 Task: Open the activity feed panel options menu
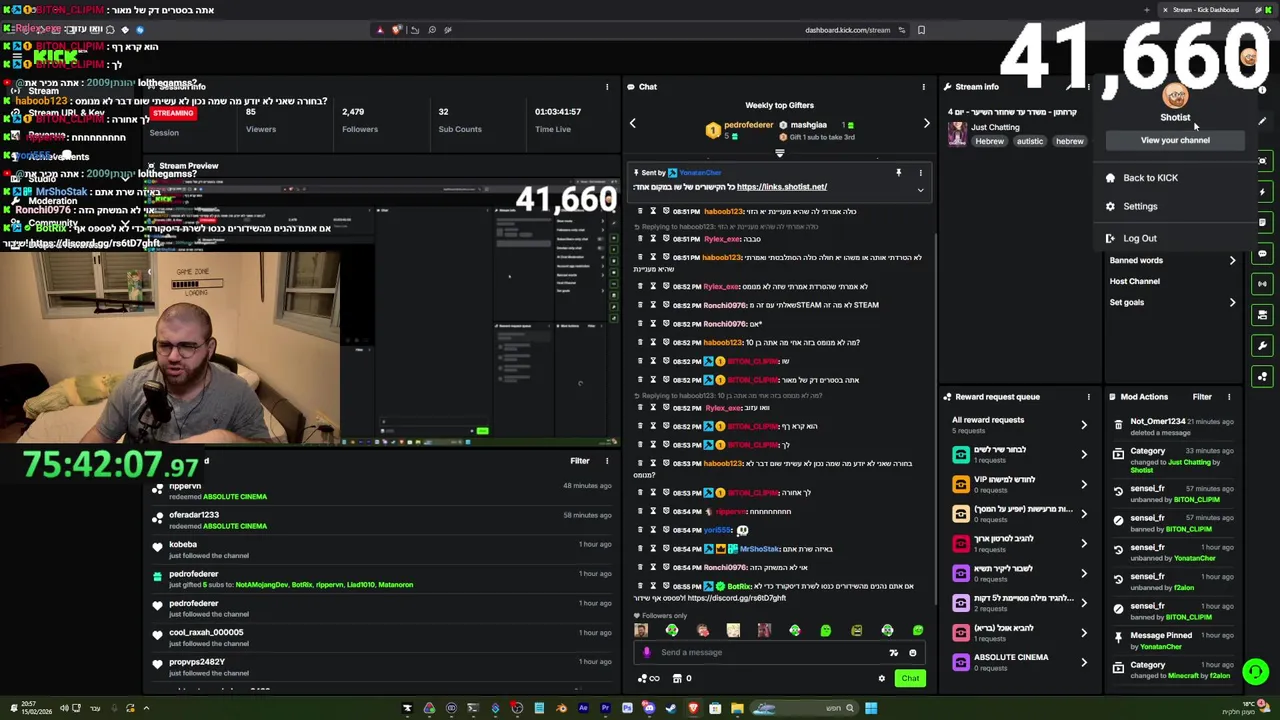[x=607, y=461]
